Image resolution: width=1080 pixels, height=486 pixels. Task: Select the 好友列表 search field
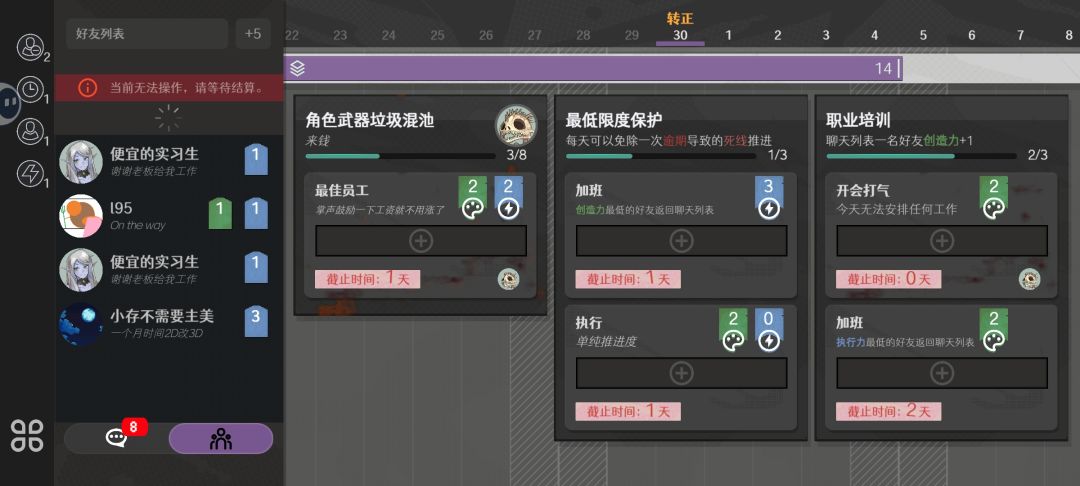147,34
